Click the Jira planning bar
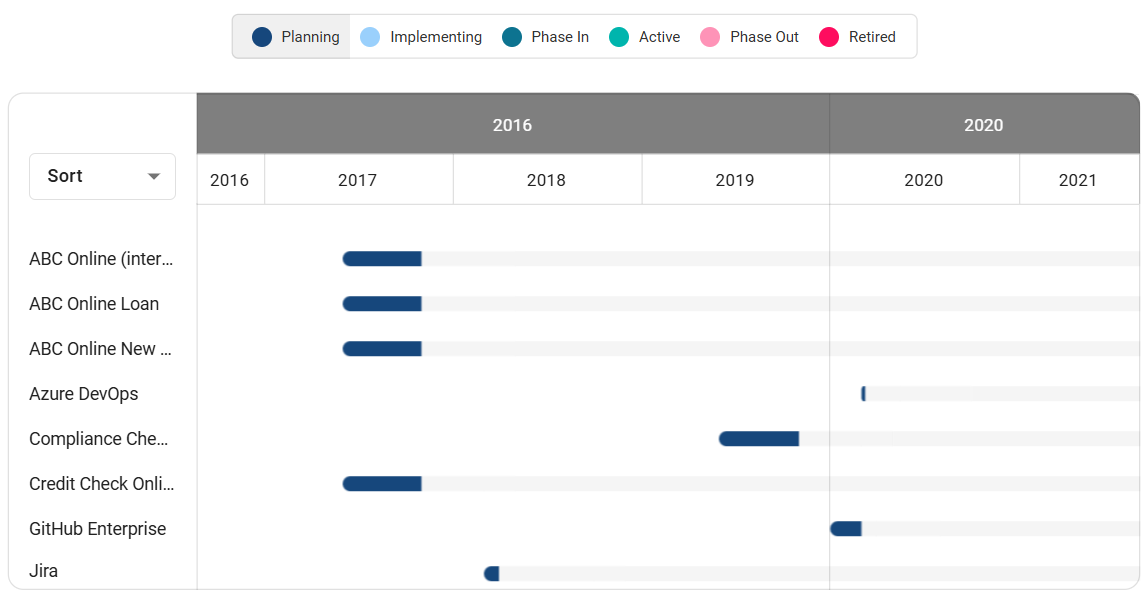 pos(491,574)
